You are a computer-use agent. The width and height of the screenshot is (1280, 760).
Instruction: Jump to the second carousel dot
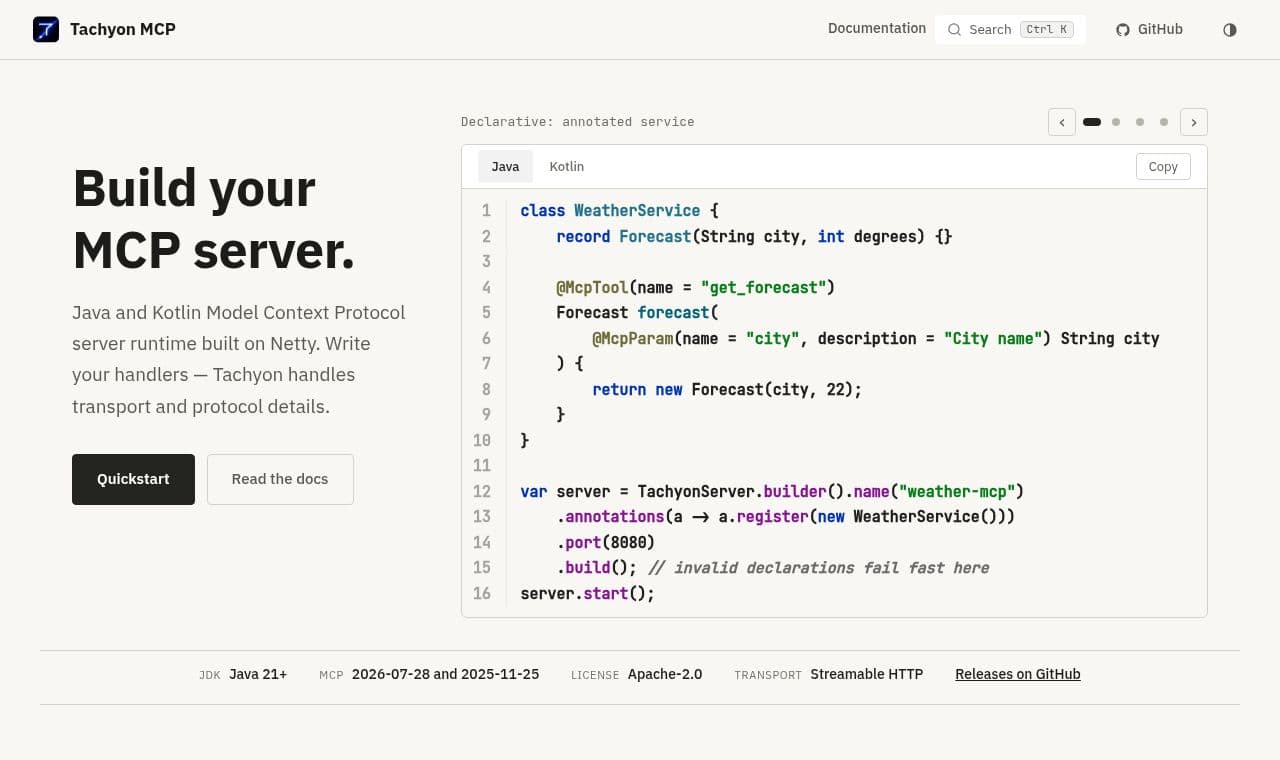coord(1116,122)
